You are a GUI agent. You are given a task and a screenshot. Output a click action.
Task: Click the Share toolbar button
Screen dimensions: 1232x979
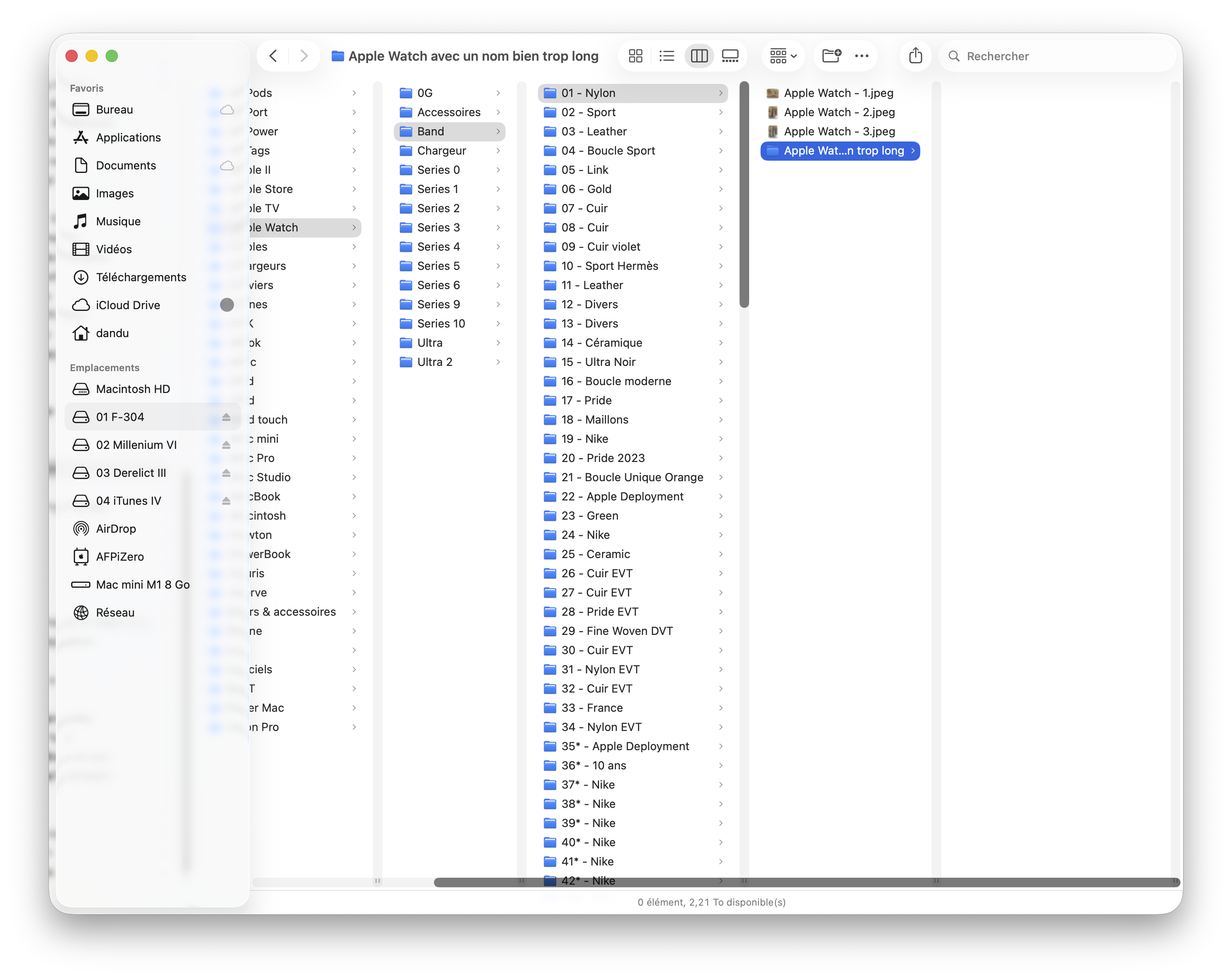915,56
